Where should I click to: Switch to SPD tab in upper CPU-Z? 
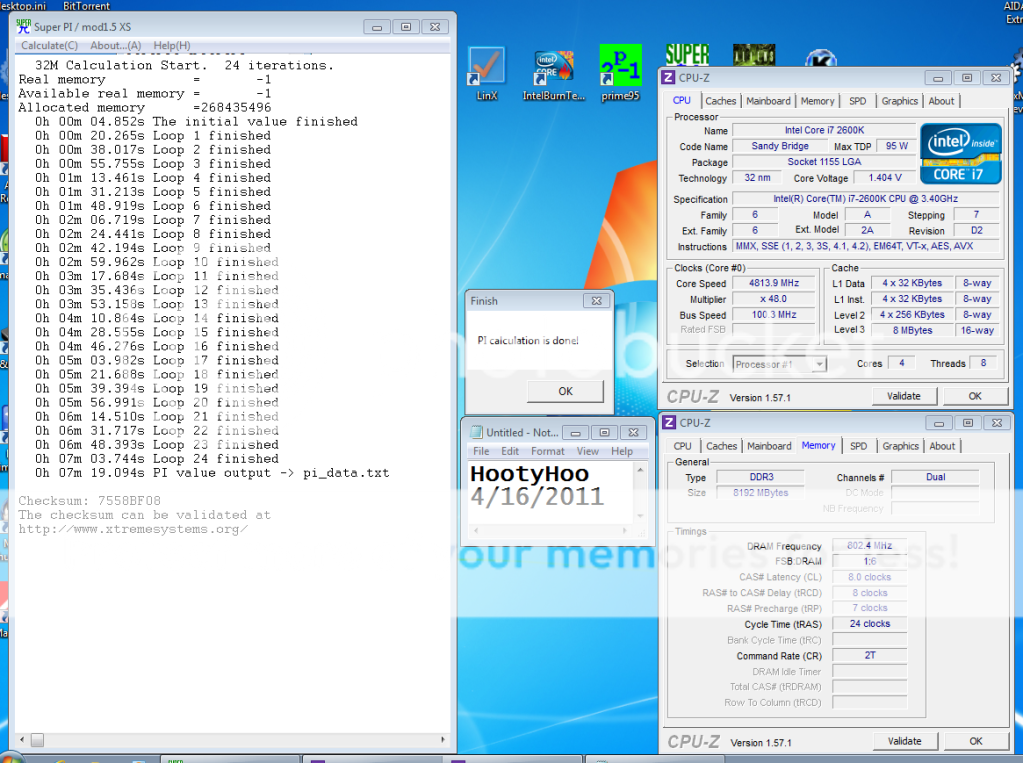pyautogui.click(x=857, y=101)
